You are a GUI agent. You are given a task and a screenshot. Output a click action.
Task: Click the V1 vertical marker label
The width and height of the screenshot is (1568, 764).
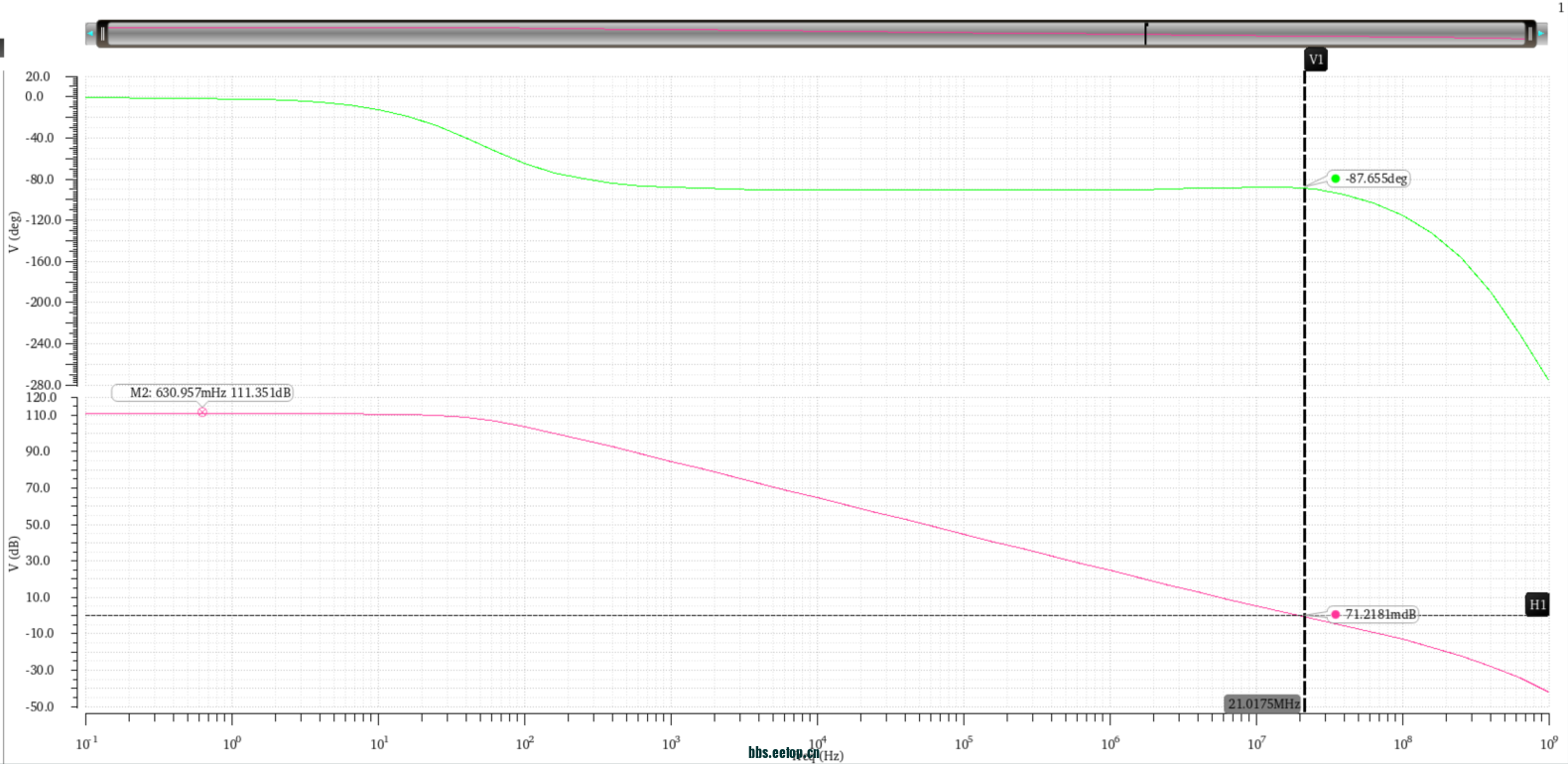[x=1316, y=60]
